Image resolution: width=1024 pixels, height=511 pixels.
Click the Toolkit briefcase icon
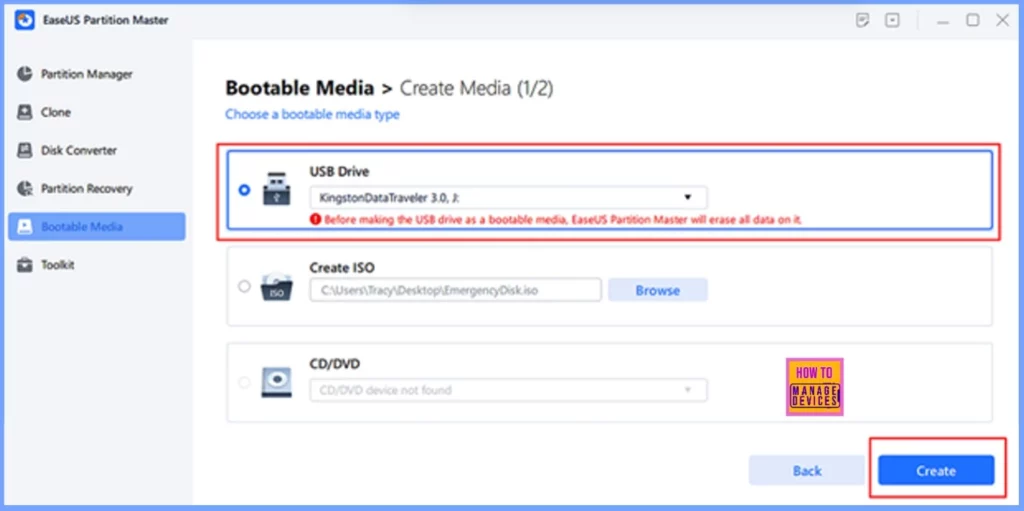coord(25,265)
